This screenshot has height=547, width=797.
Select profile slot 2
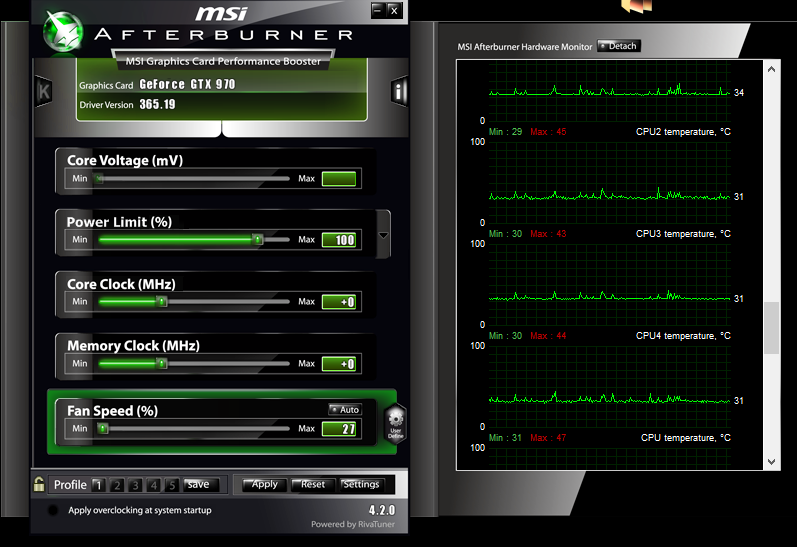coord(117,485)
